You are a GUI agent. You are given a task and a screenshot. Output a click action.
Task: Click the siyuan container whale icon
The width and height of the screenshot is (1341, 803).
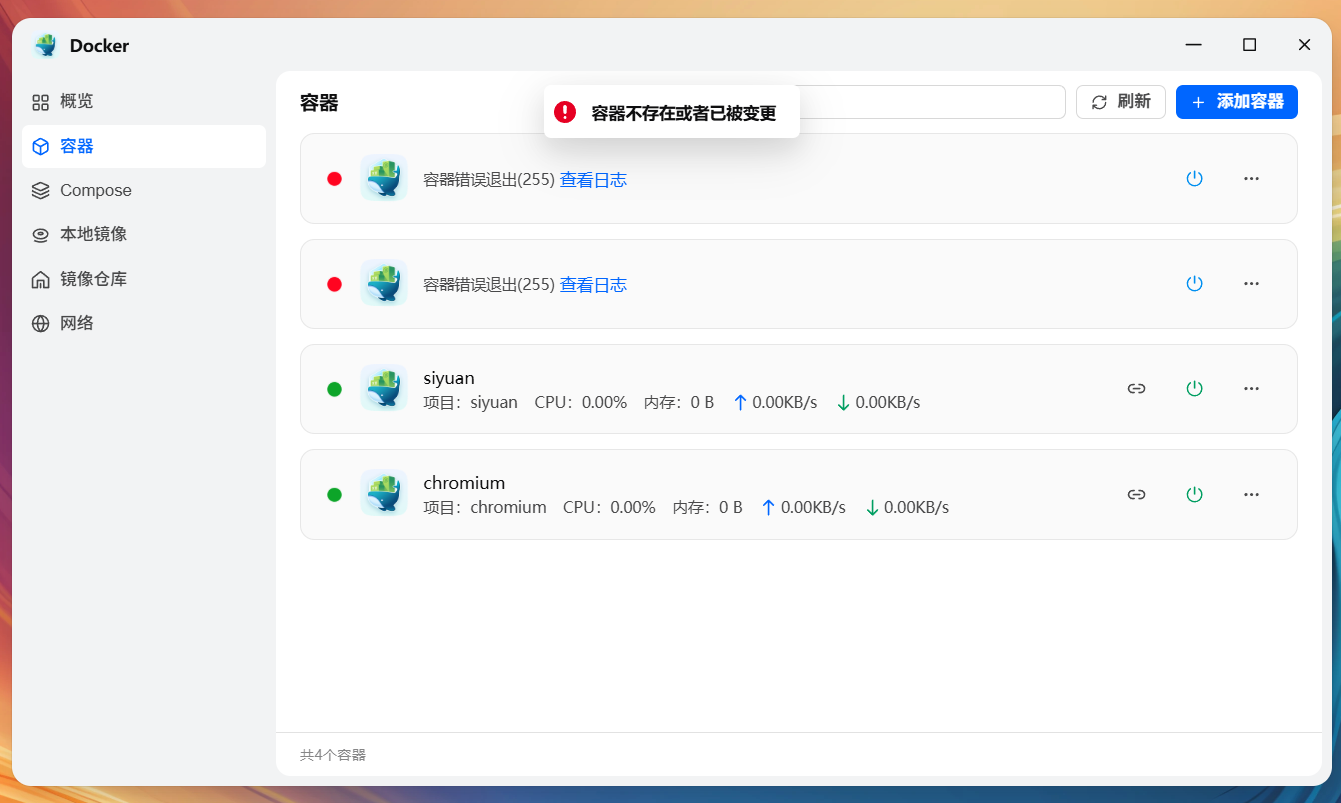click(384, 388)
